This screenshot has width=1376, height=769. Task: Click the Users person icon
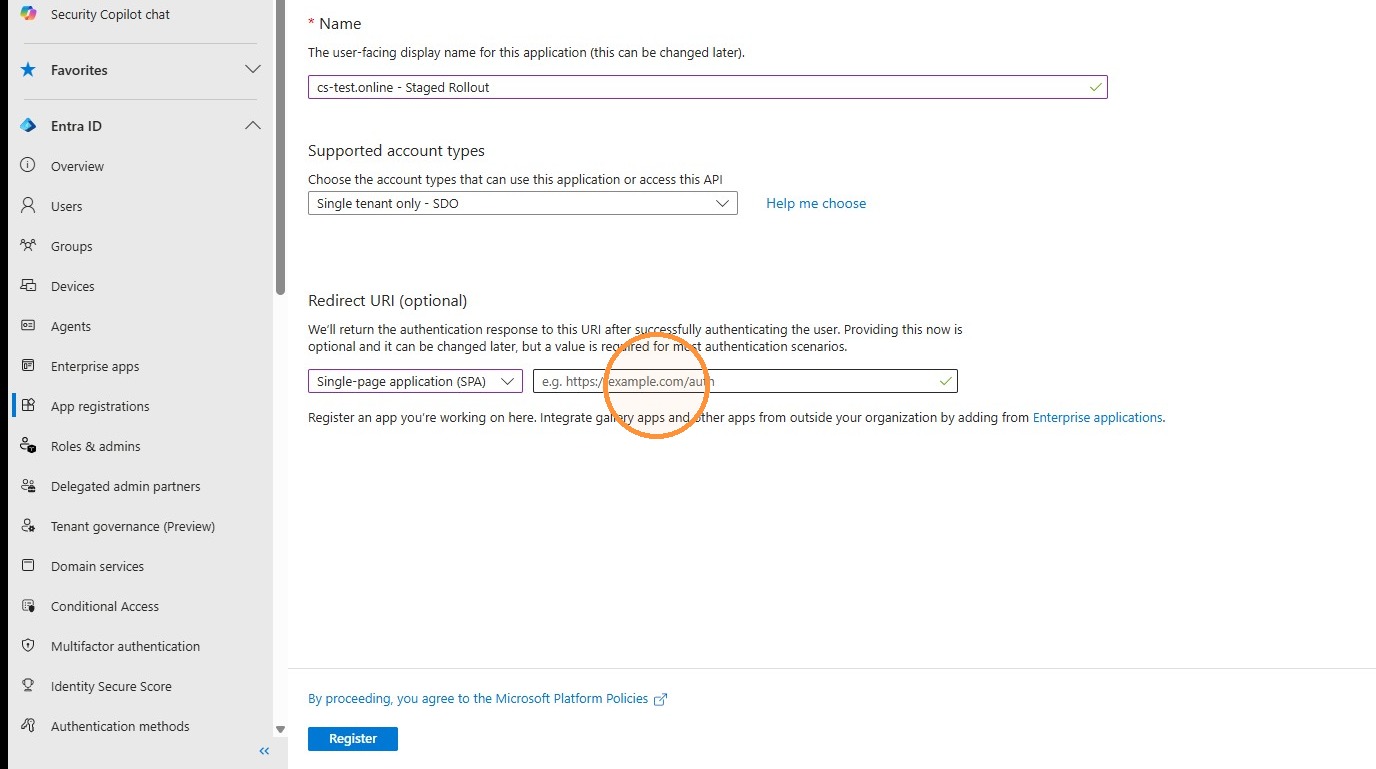(28, 206)
